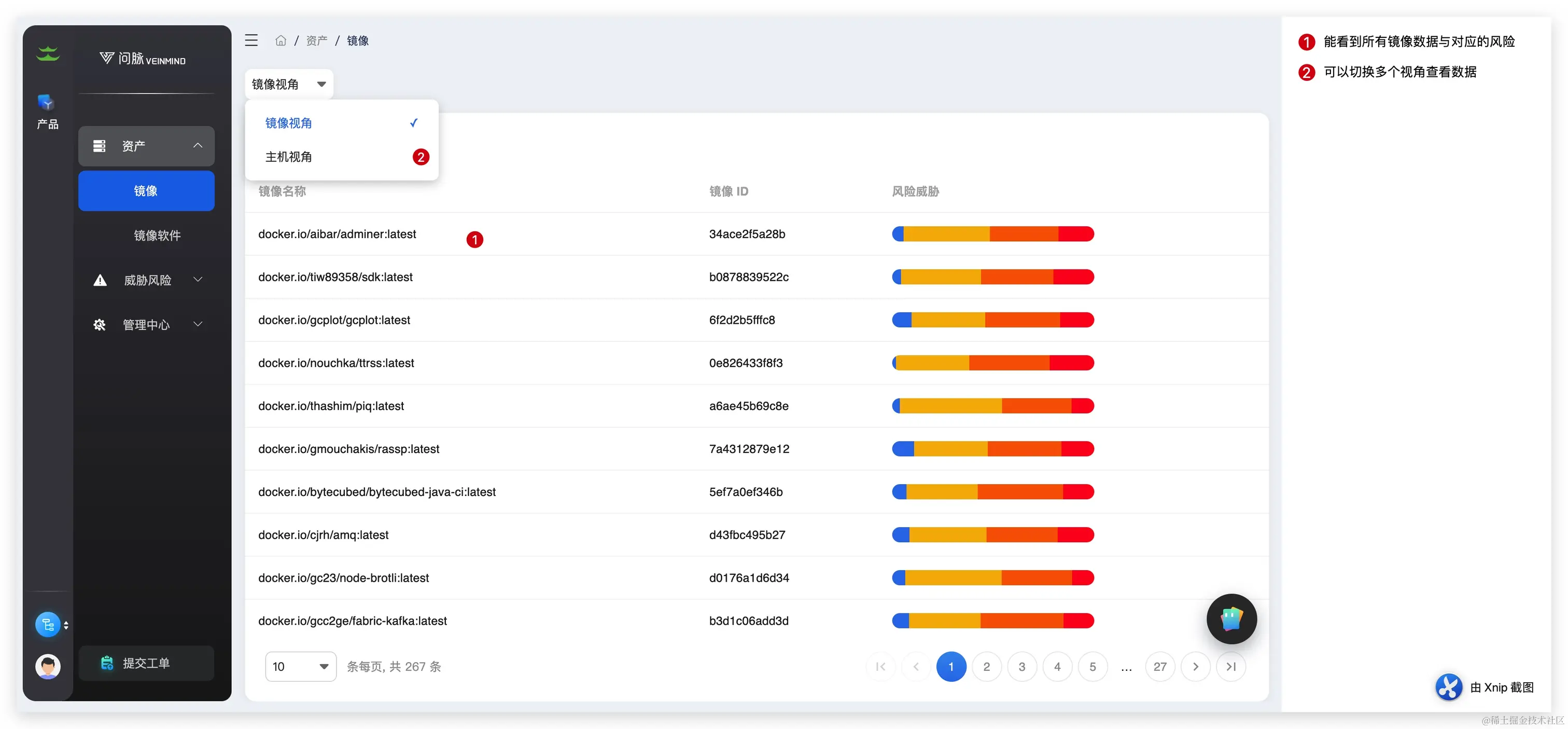Screen dimensions: 1568x729
Task: Open the 镜像视角 view dropdown
Action: 289,84
